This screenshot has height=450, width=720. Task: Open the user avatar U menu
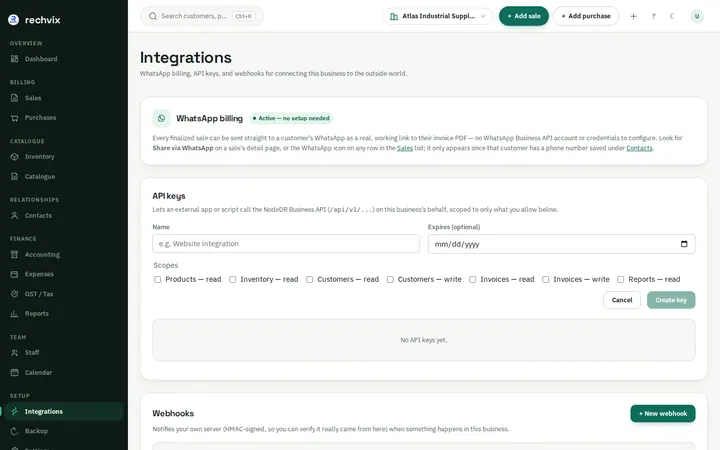pyautogui.click(x=697, y=16)
